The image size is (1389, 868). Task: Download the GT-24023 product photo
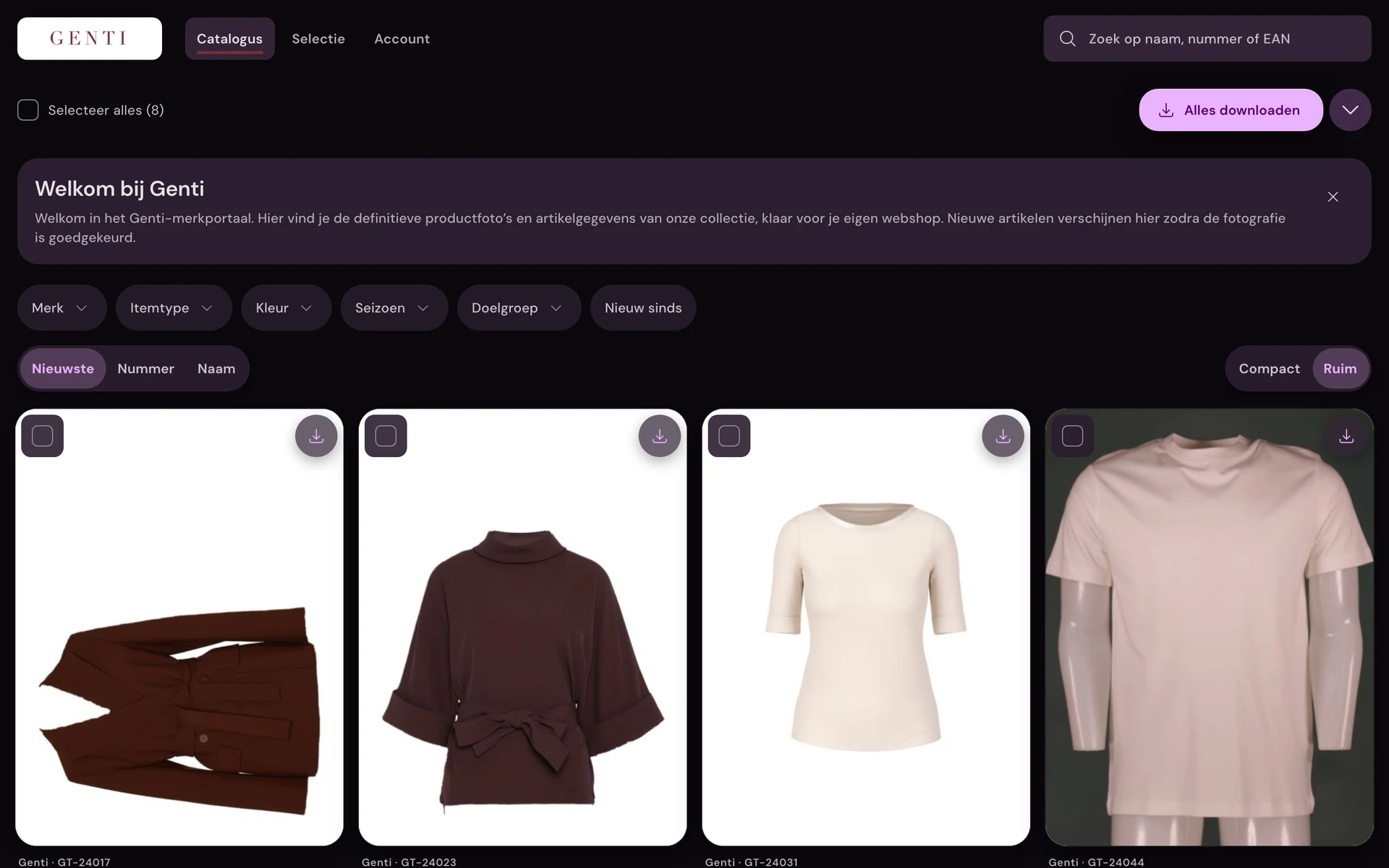point(659,436)
